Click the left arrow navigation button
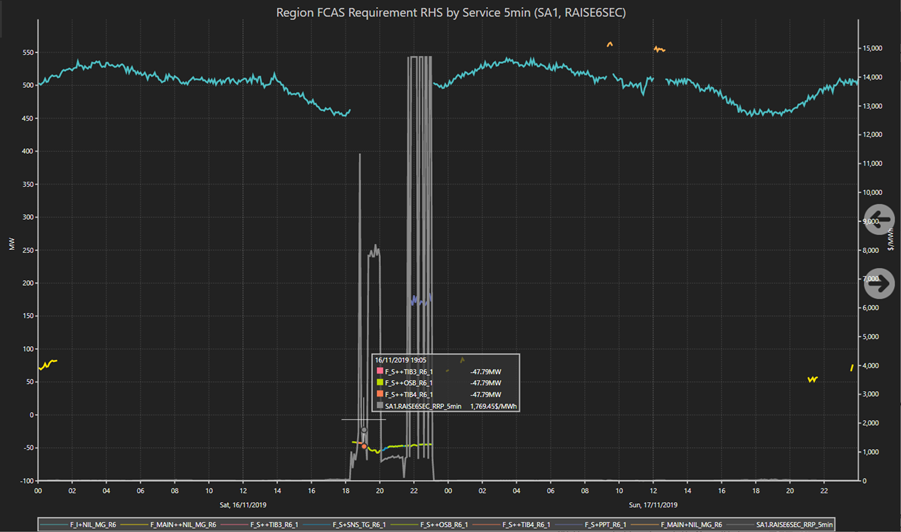Image resolution: width=901 pixels, height=532 pixels. 879,219
